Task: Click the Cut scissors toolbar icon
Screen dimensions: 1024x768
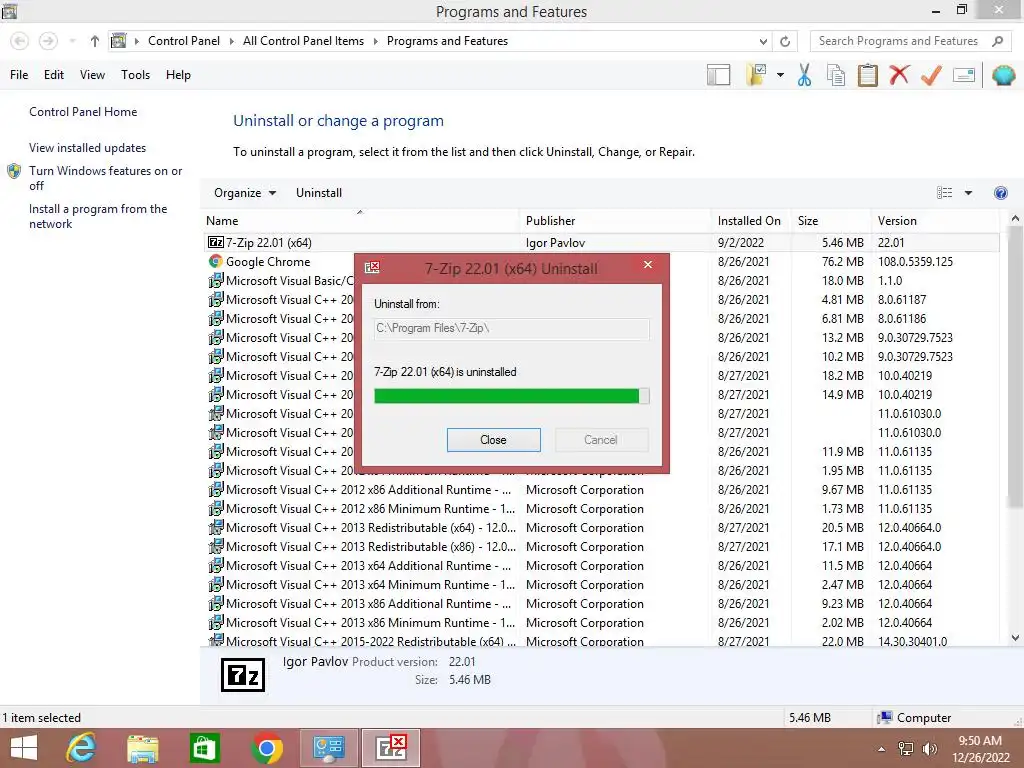Action: 804,75
